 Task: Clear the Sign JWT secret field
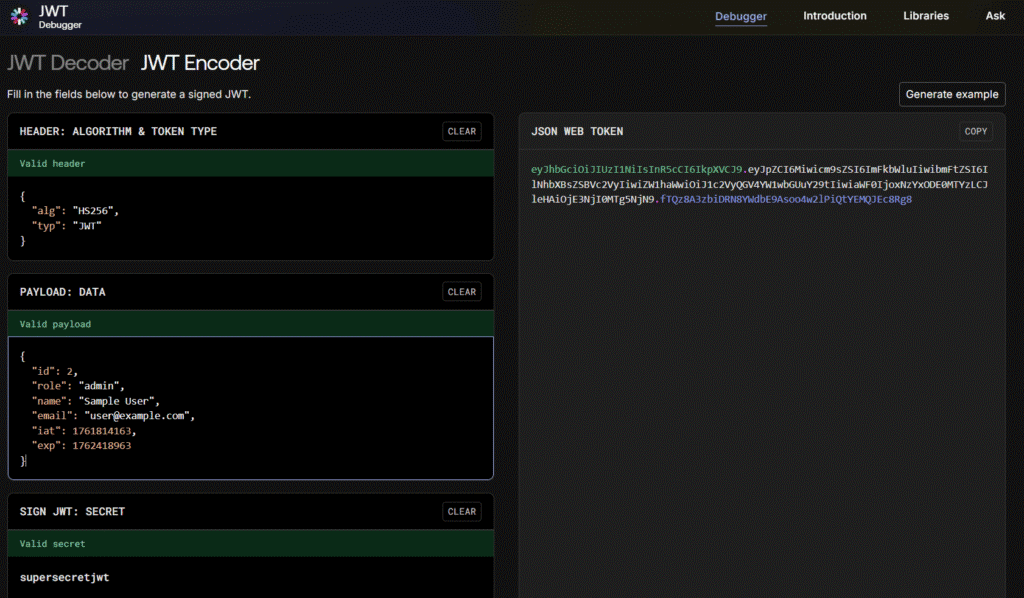click(462, 511)
